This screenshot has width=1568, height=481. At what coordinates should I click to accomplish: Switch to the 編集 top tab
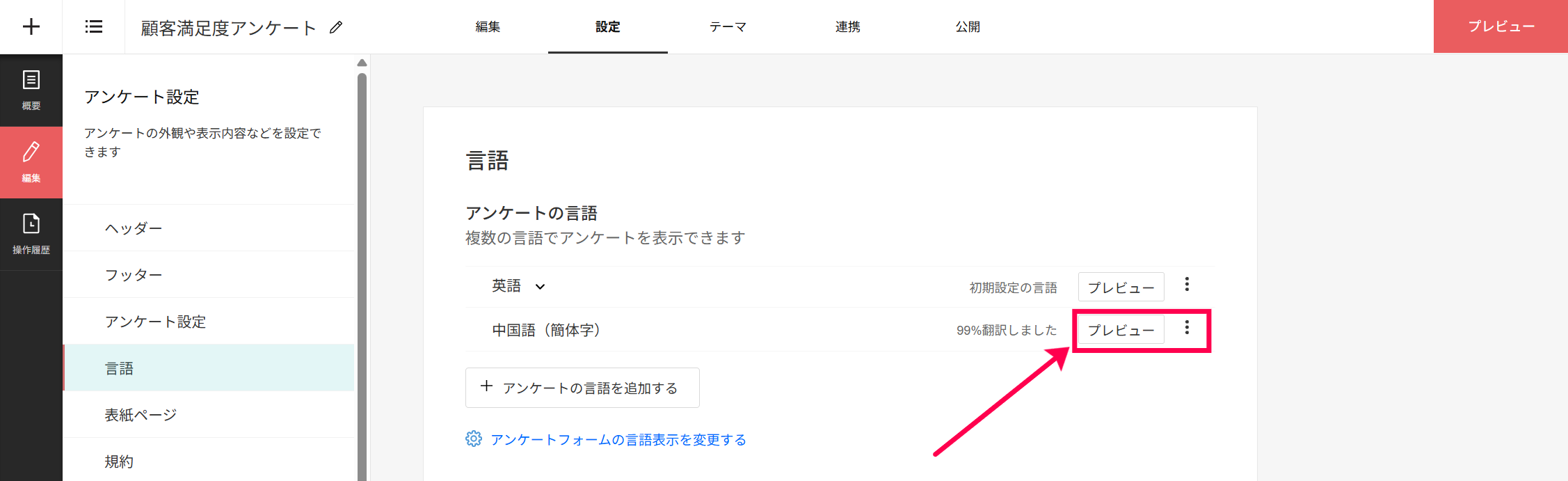488,27
